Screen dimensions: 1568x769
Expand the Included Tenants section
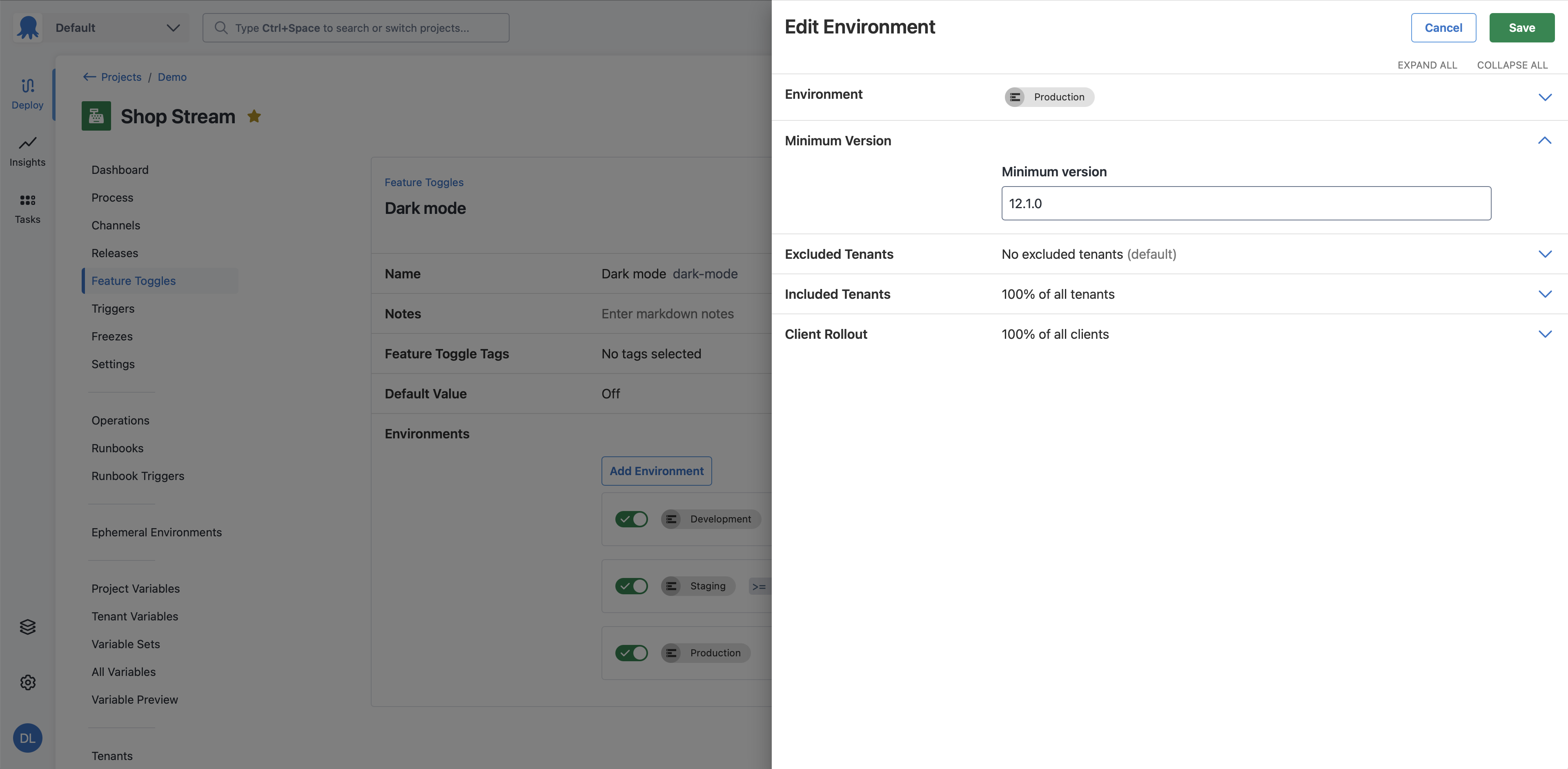1545,294
